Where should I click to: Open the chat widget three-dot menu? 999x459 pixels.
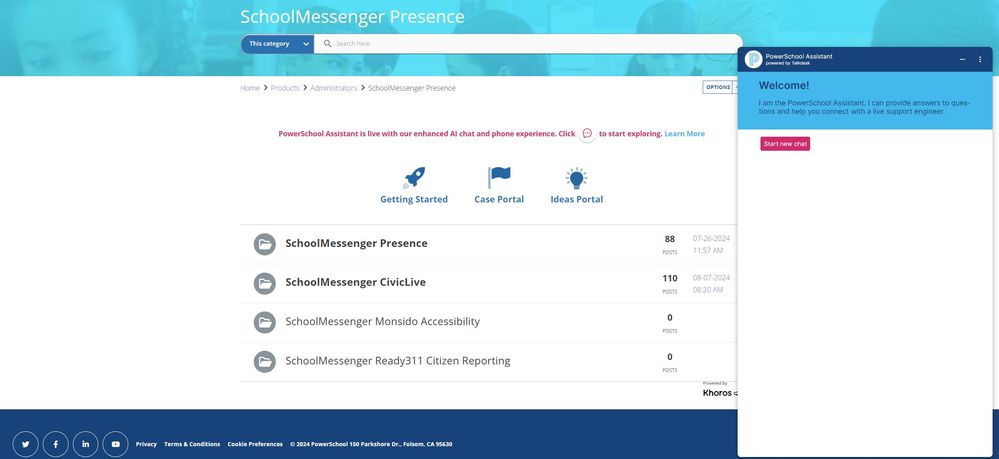(x=980, y=60)
